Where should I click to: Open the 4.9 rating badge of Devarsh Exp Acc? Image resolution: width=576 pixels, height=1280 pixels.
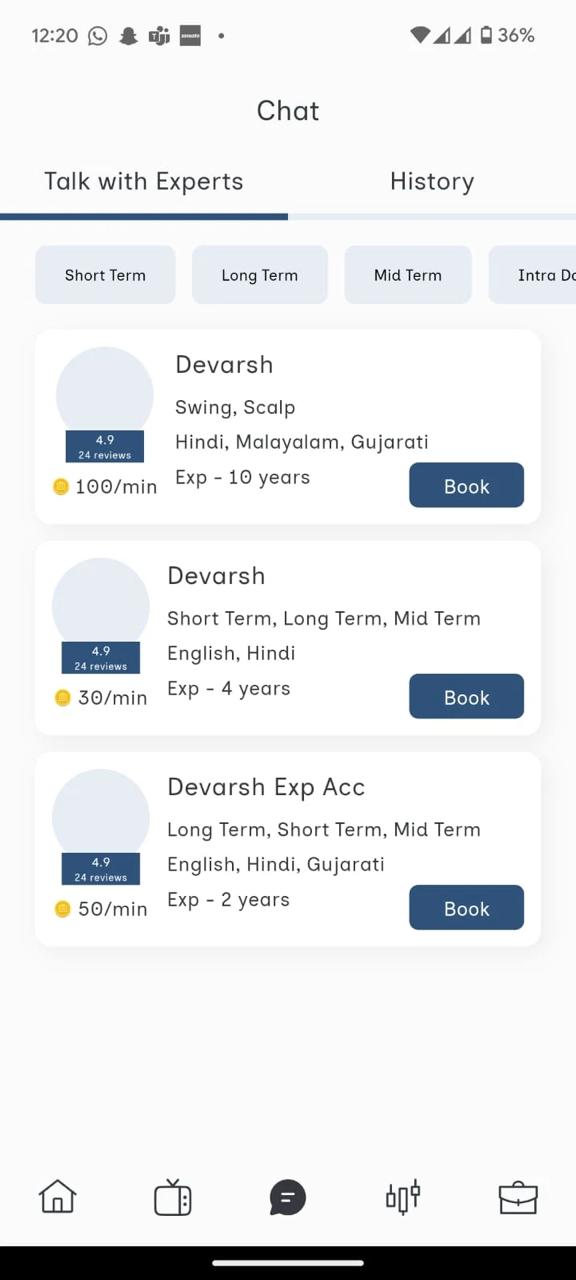pyautogui.click(x=101, y=869)
